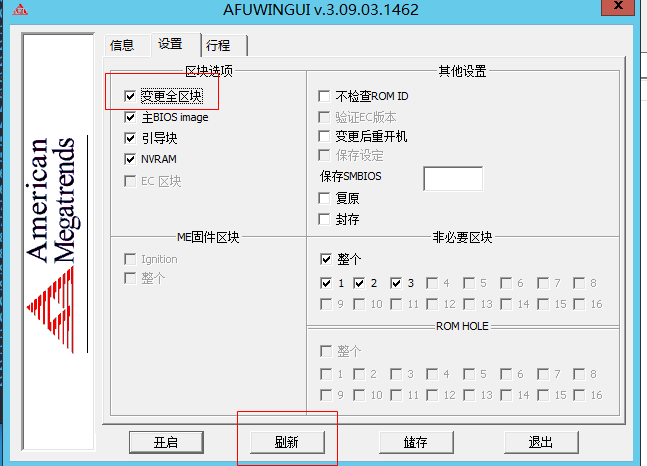Uncheck the 主BIOS image option

[x=130, y=117]
